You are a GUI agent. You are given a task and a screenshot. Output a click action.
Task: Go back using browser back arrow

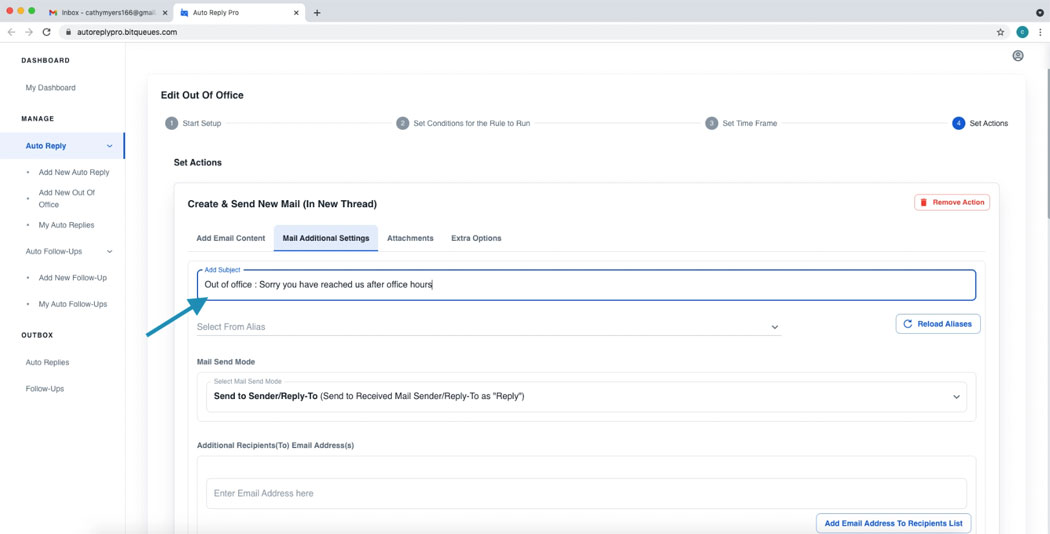pyautogui.click(x=11, y=31)
